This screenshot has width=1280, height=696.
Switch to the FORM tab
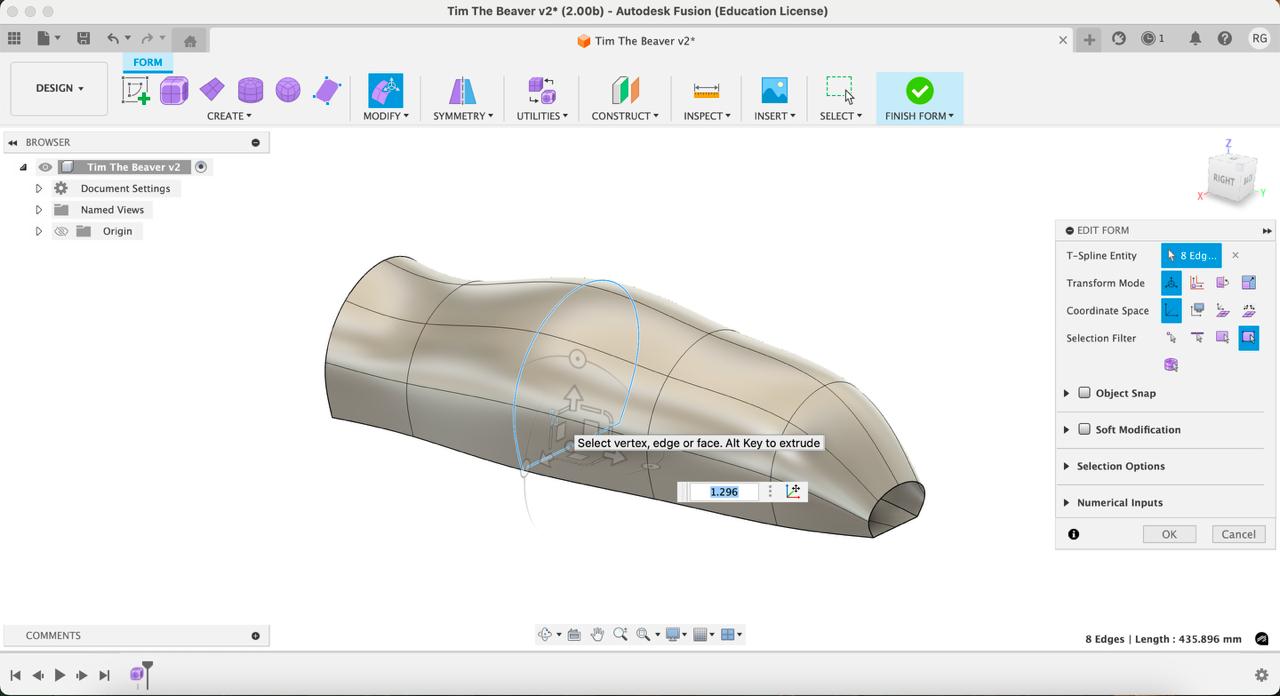pyautogui.click(x=147, y=62)
